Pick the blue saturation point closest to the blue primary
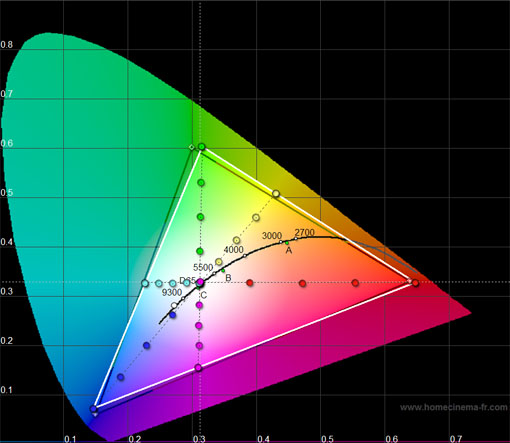Image resolution: width=510 pixels, height=443 pixels. (121, 377)
